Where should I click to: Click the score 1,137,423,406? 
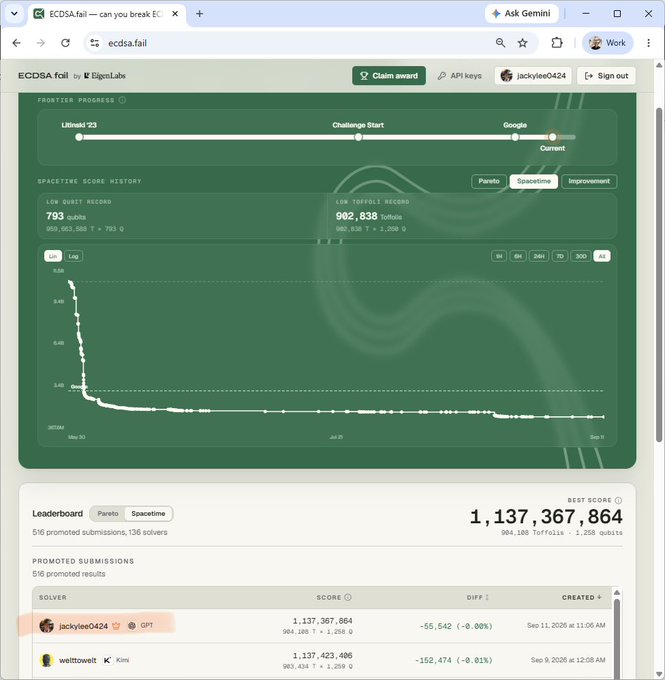tap(322, 655)
